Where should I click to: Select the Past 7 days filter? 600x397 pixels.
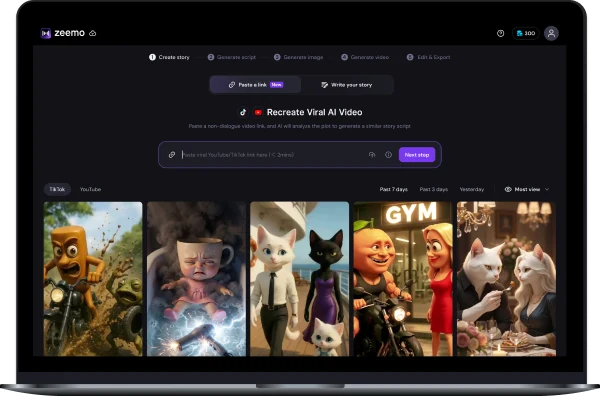click(393, 189)
